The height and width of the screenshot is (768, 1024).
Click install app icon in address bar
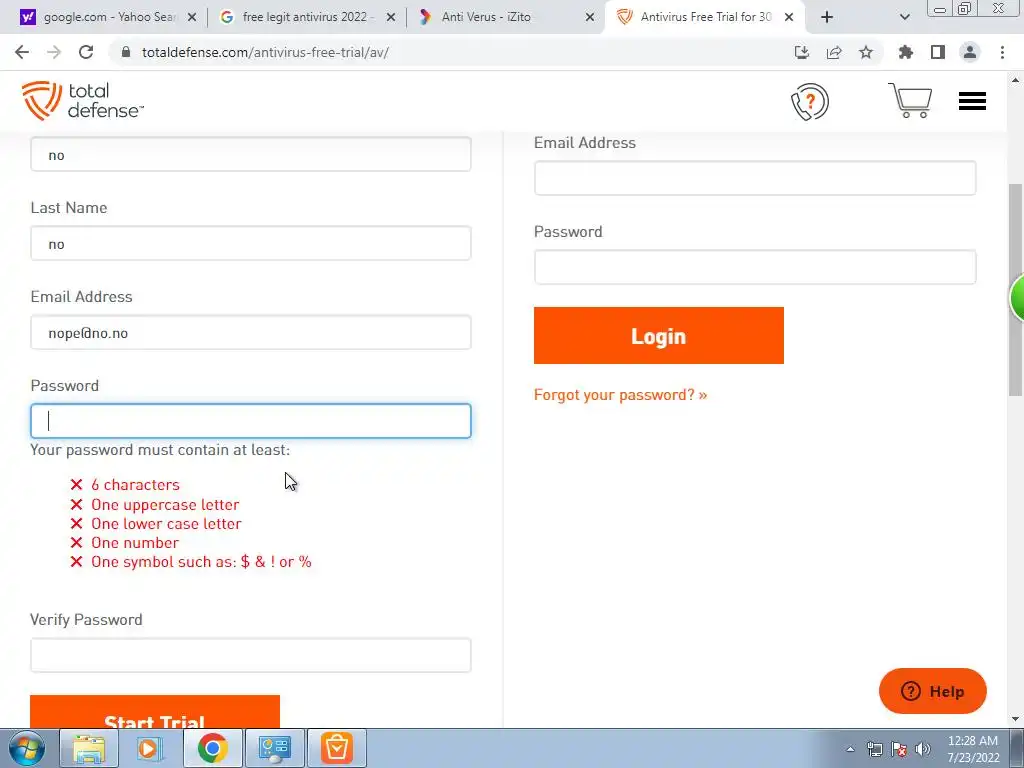[801, 52]
